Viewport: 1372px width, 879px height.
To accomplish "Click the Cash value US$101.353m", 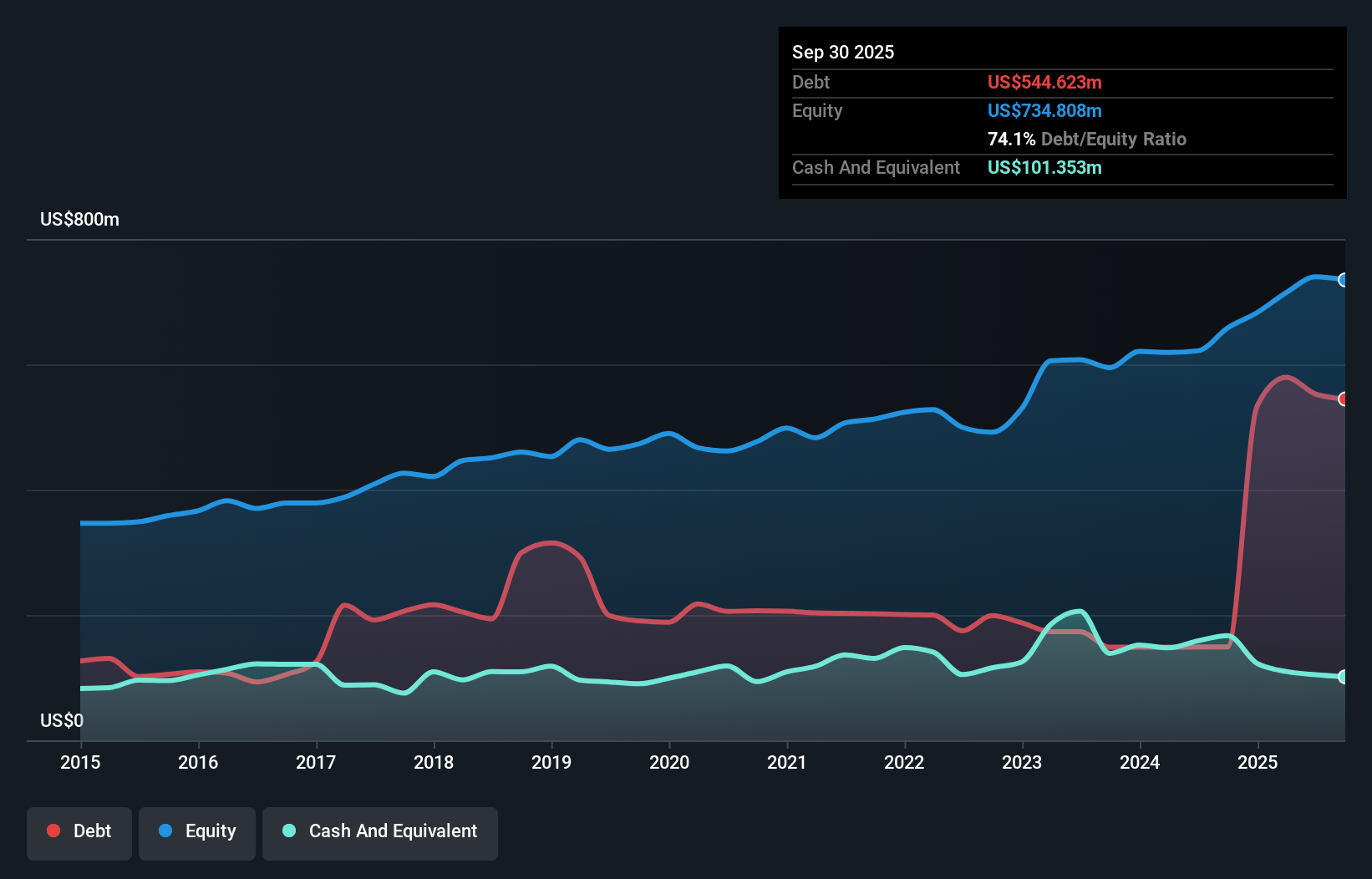I will tap(1044, 167).
